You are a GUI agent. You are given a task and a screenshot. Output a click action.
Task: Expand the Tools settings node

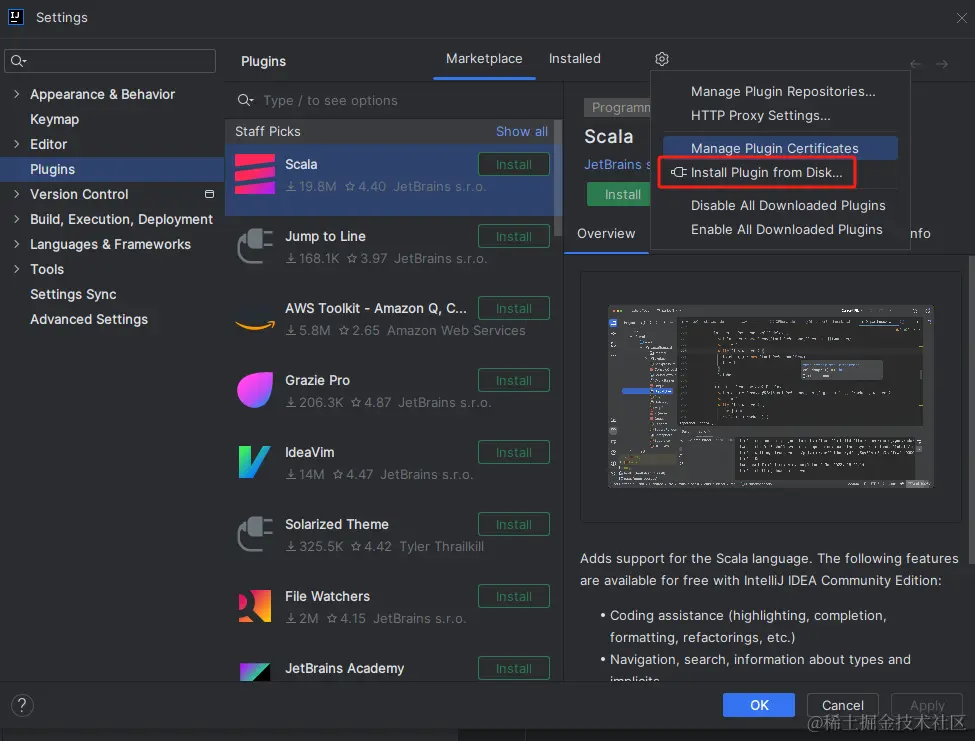pyautogui.click(x=17, y=269)
